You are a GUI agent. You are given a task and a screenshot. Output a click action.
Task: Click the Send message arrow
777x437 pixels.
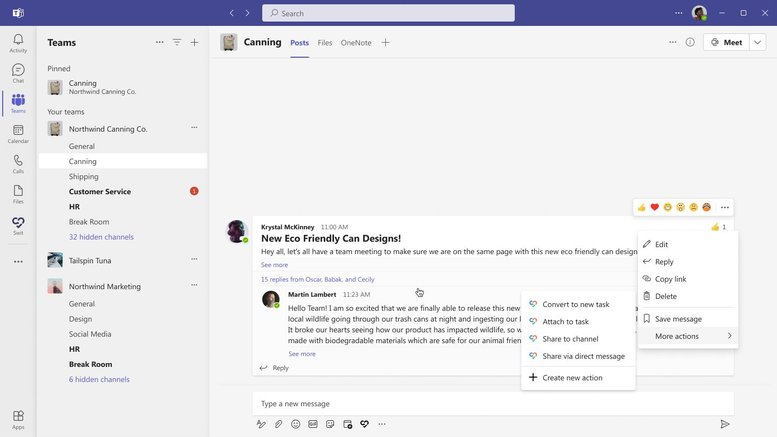724,424
